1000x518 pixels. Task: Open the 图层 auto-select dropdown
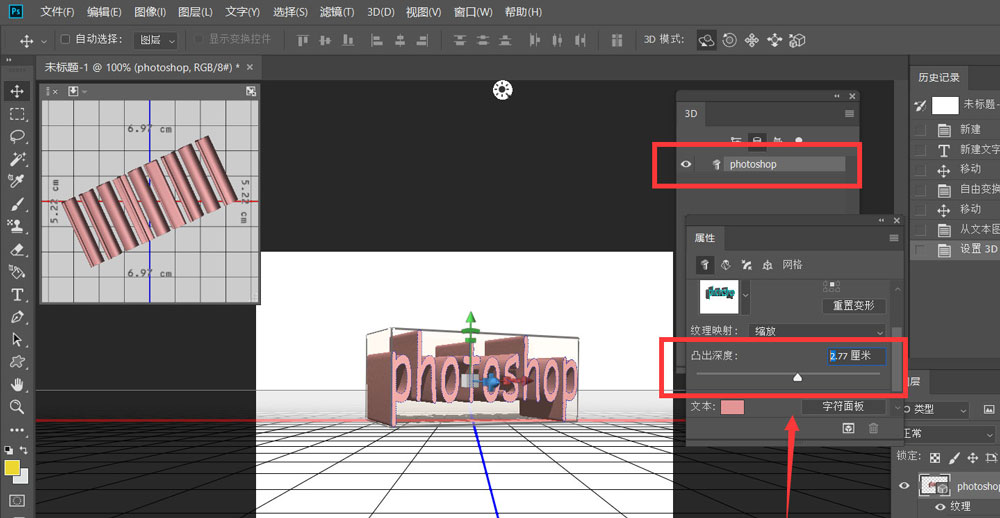[x=158, y=40]
